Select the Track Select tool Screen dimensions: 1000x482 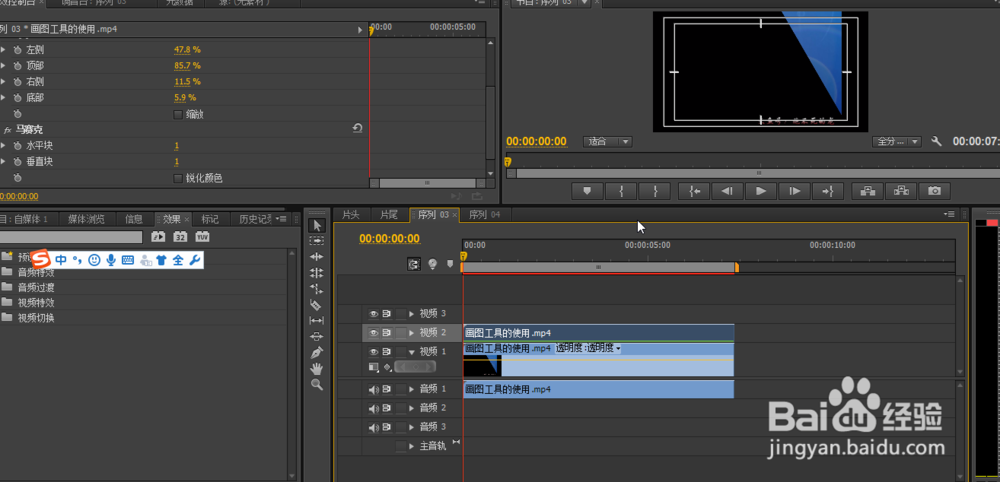tap(317, 241)
